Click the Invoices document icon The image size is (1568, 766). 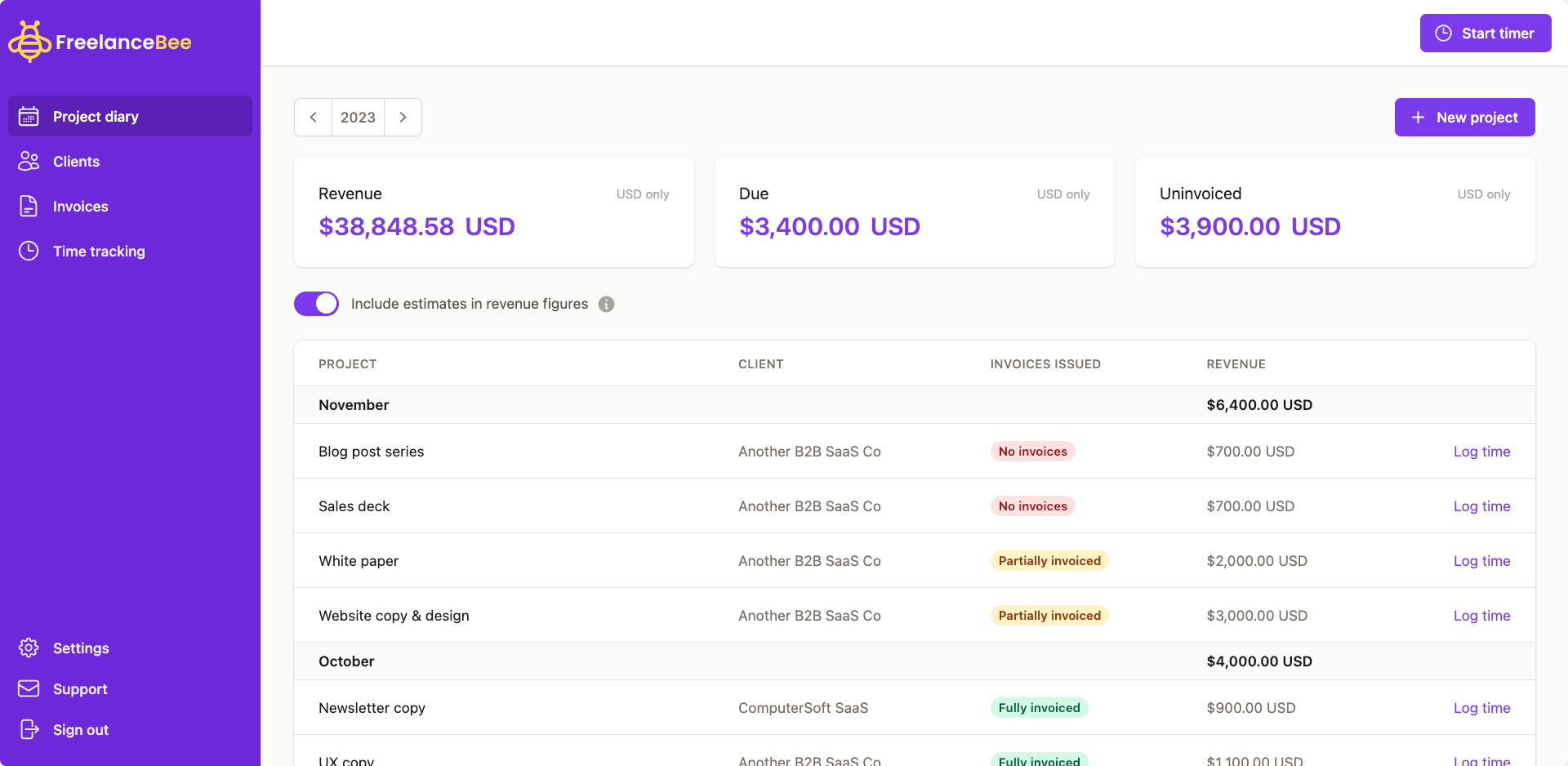(x=29, y=207)
